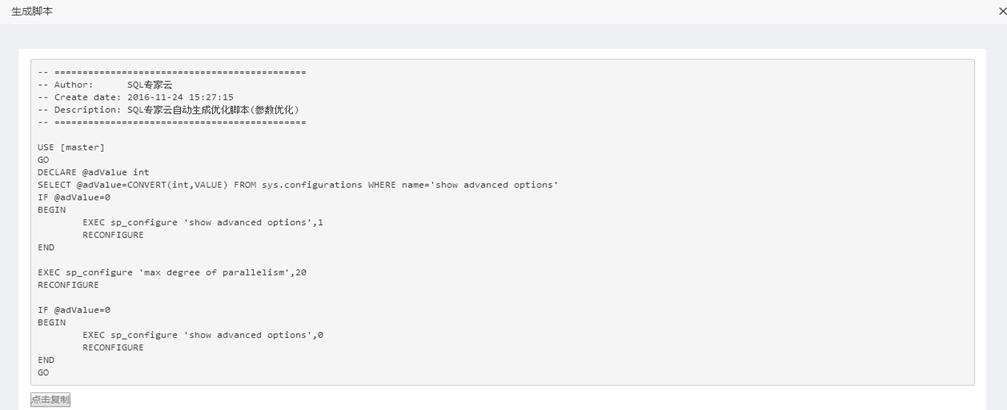Click the last END keyword
Viewport: 1007px width, 410px height.
46,360
